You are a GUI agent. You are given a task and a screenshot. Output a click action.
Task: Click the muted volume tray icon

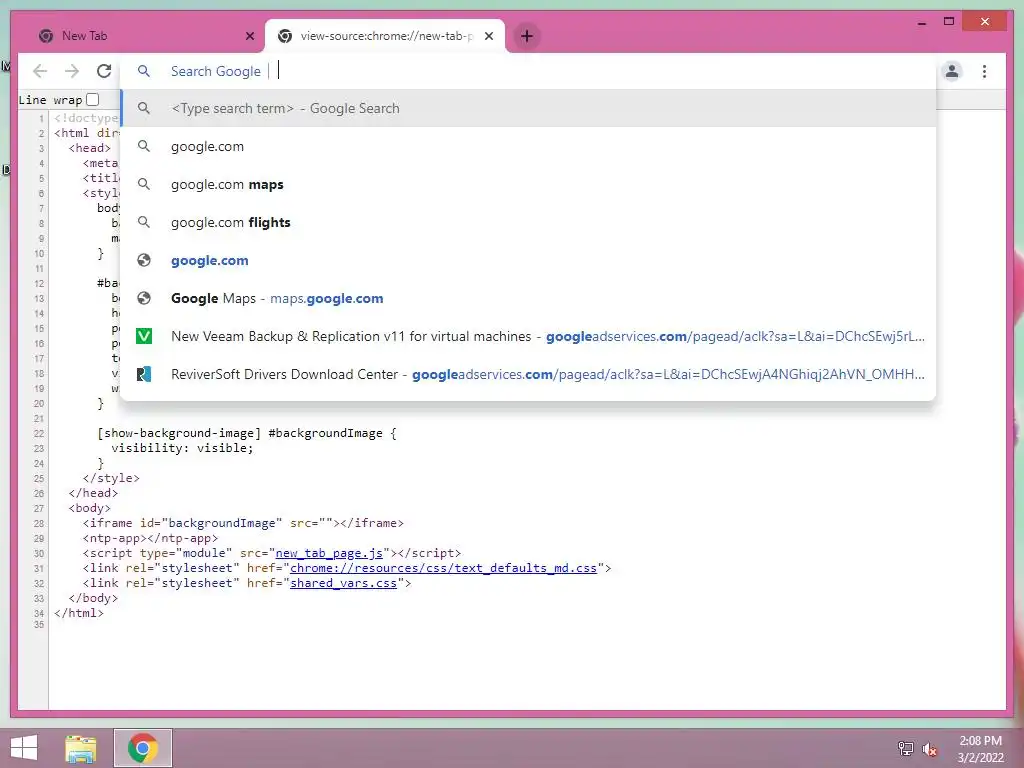tap(929, 749)
